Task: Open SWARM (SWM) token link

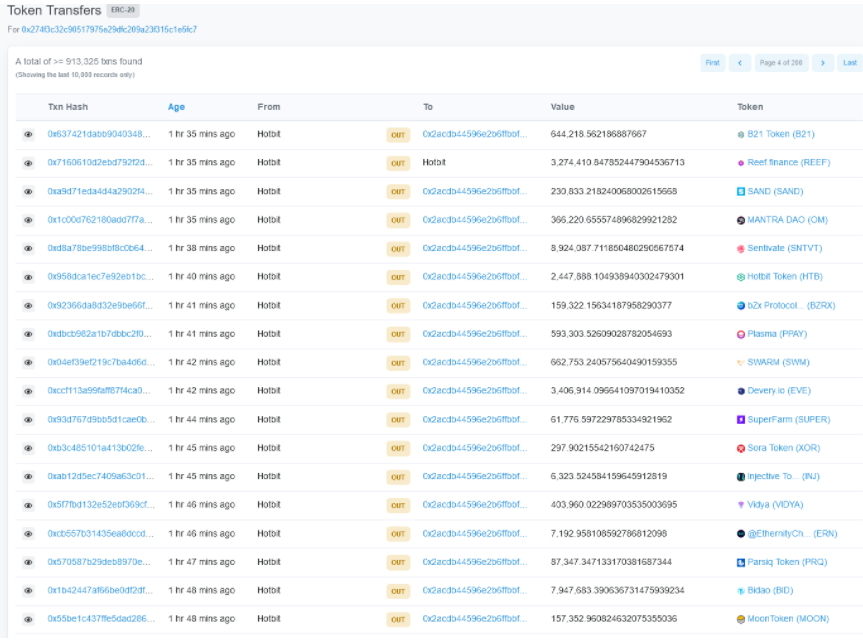Action: point(778,362)
